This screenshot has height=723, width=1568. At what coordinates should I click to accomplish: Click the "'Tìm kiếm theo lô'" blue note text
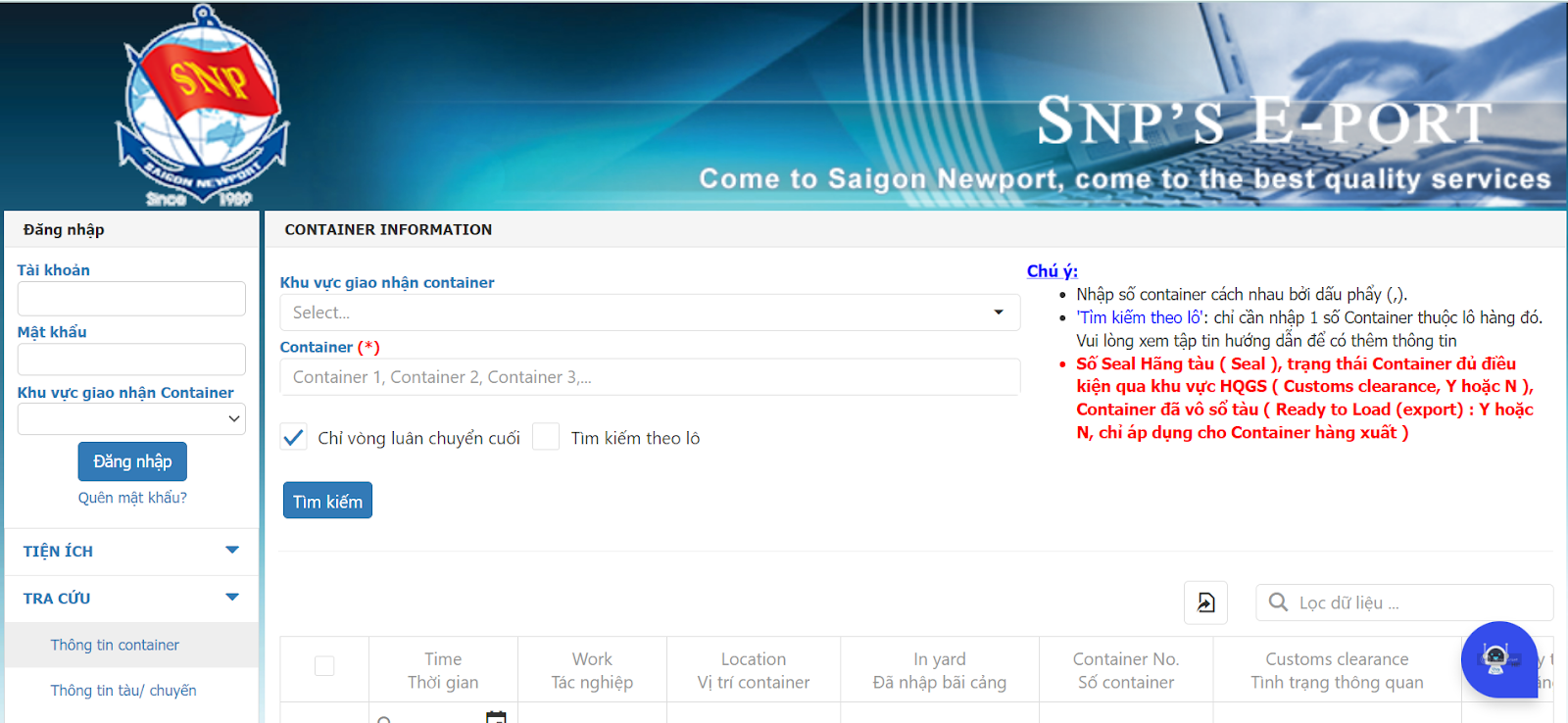[1141, 317]
